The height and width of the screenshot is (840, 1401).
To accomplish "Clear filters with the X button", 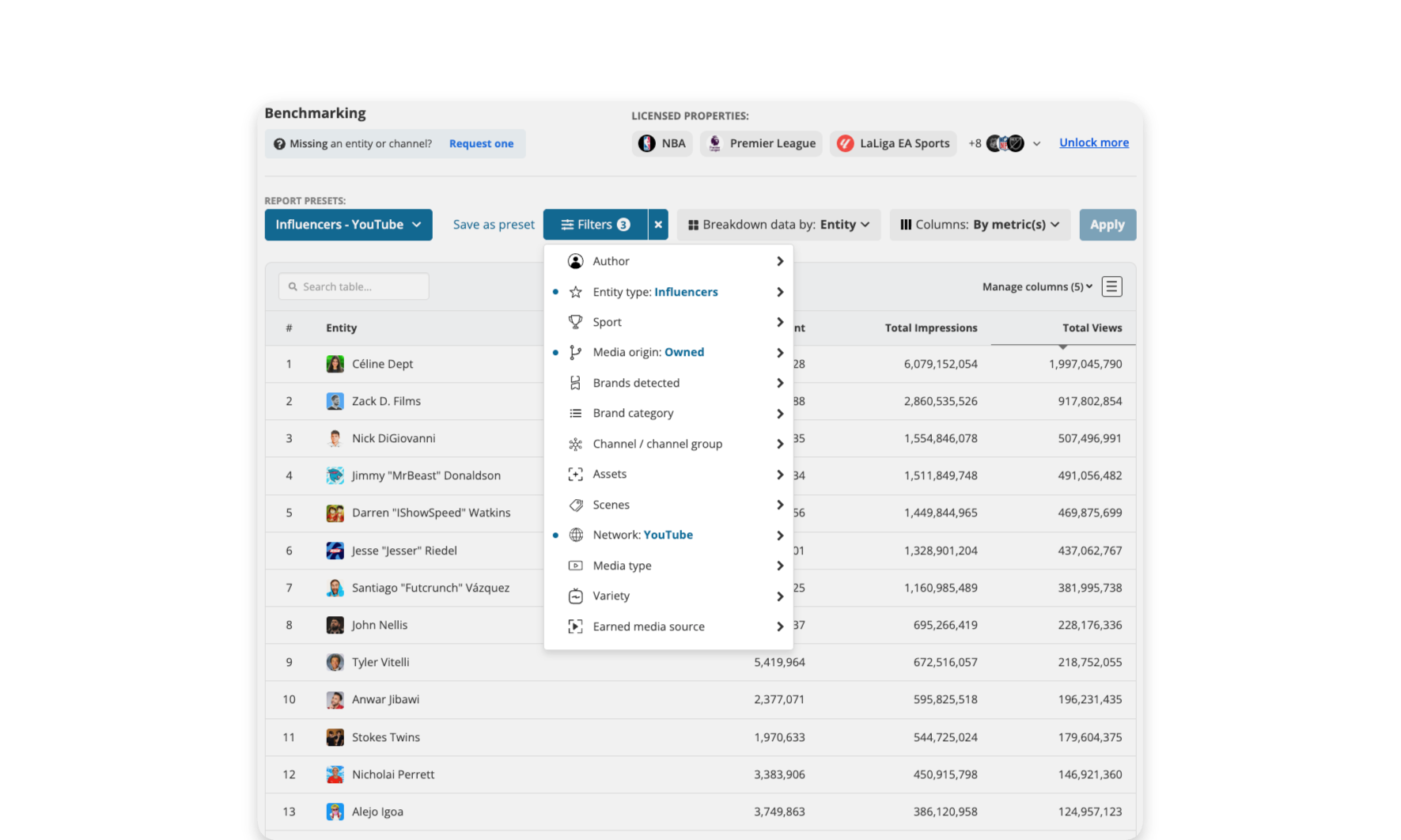I will [x=658, y=225].
